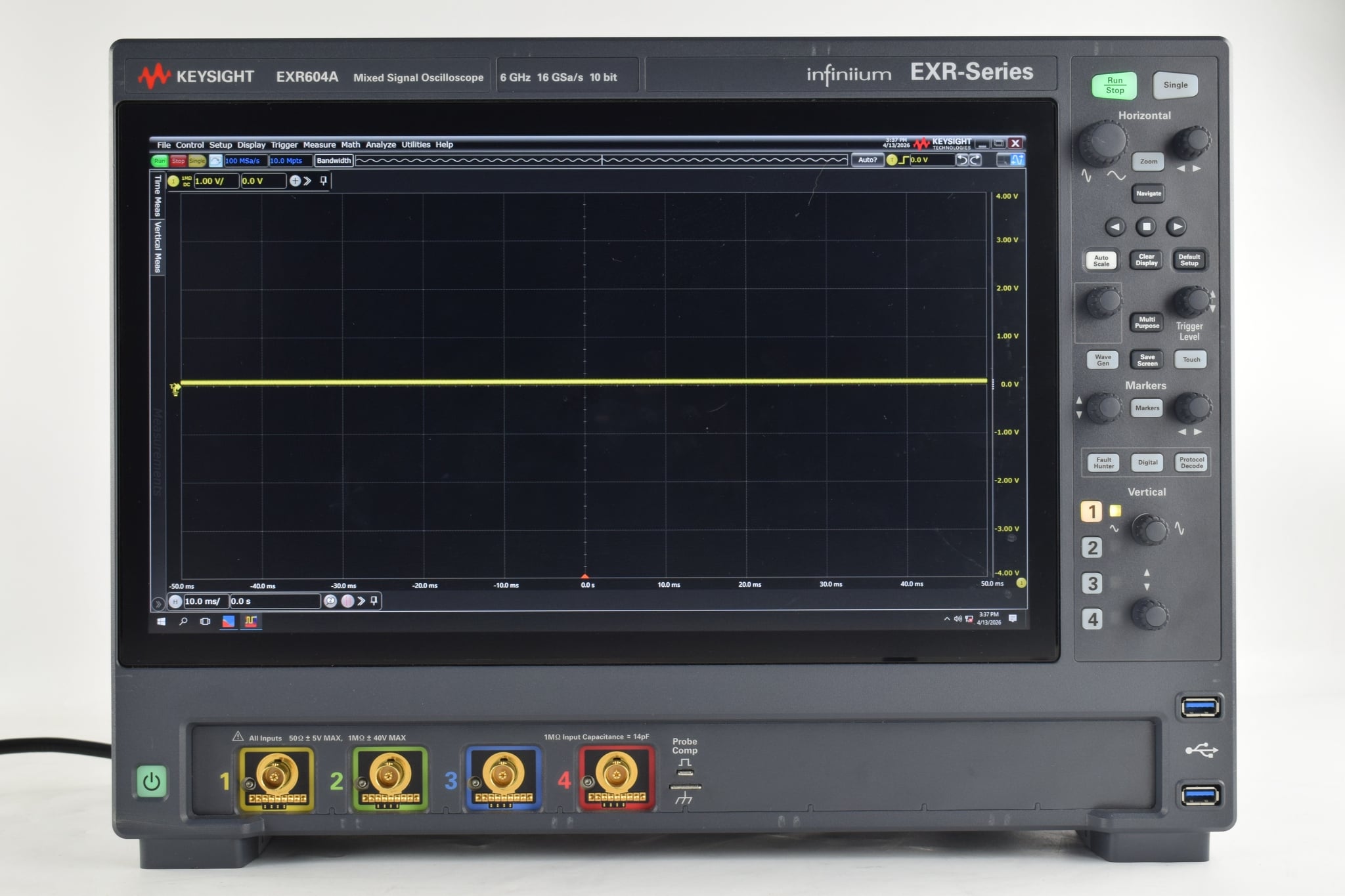Open the Utilities menu

(416, 145)
